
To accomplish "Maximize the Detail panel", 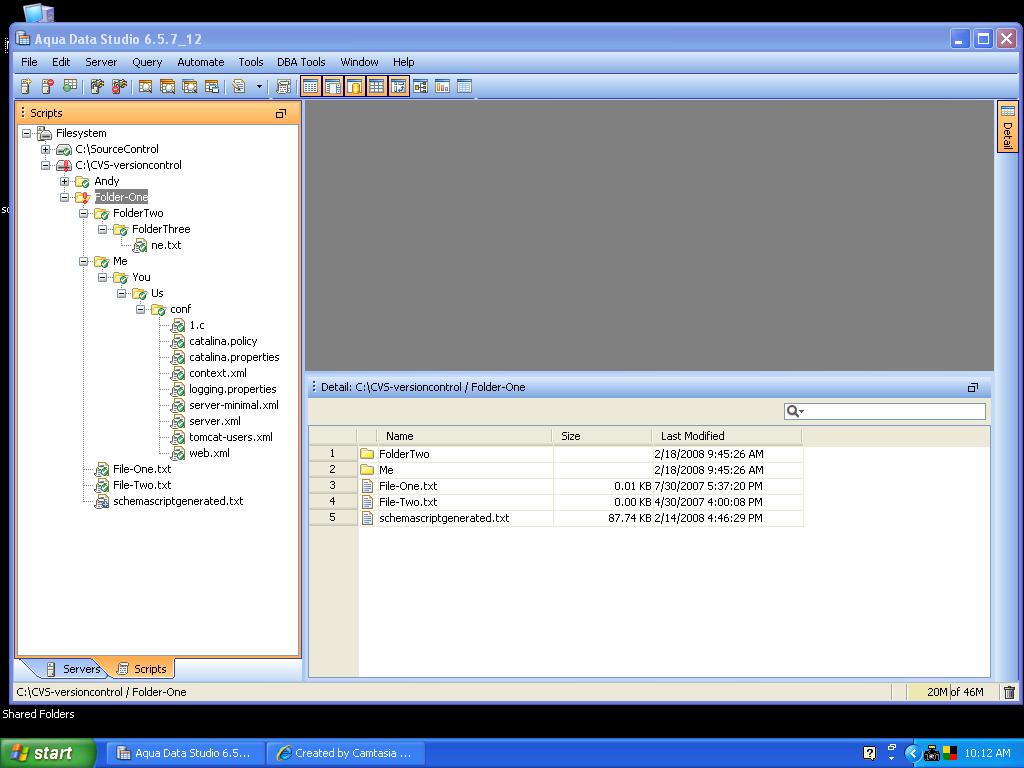I will click(x=972, y=388).
